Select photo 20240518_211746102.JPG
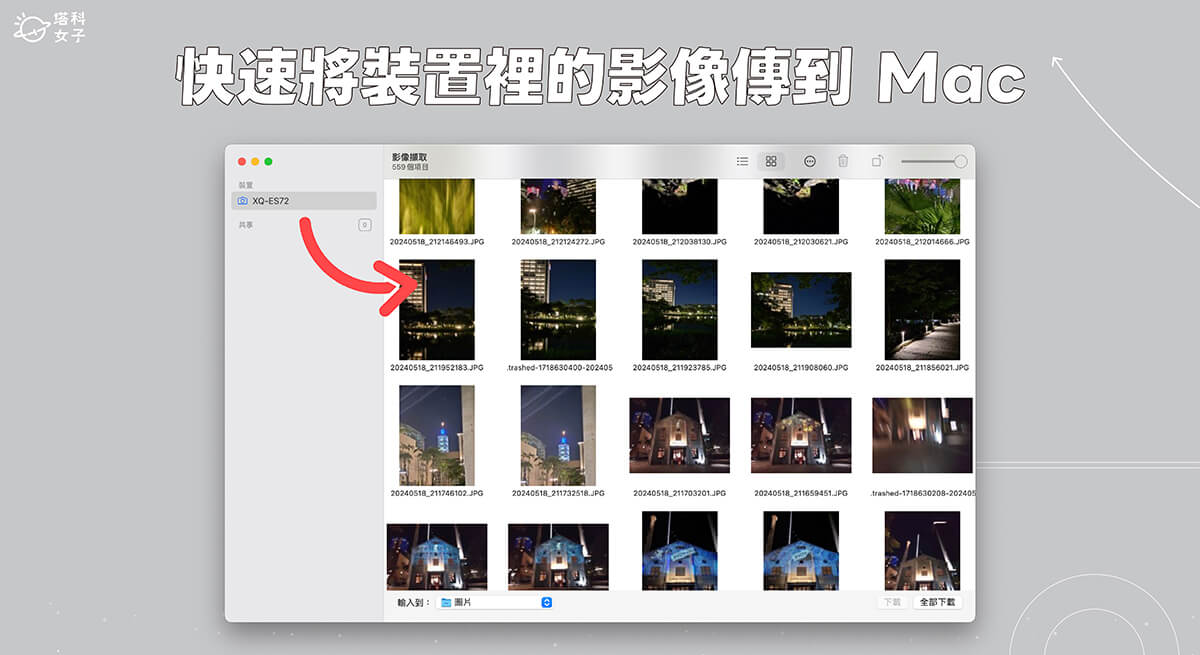The height and width of the screenshot is (655, 1200). (x=437, y=435)
